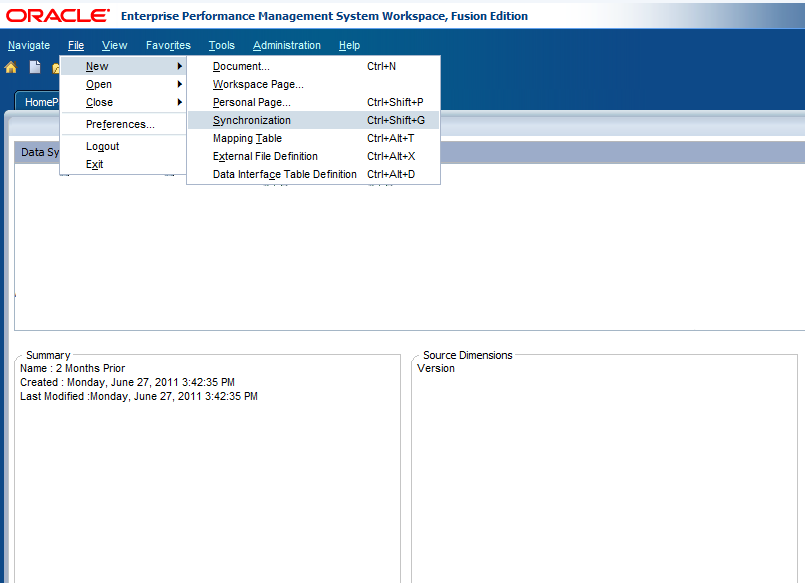Open Data Interface Table Definition
Viewport: 805px width, 583px height.
pos(284,174)
